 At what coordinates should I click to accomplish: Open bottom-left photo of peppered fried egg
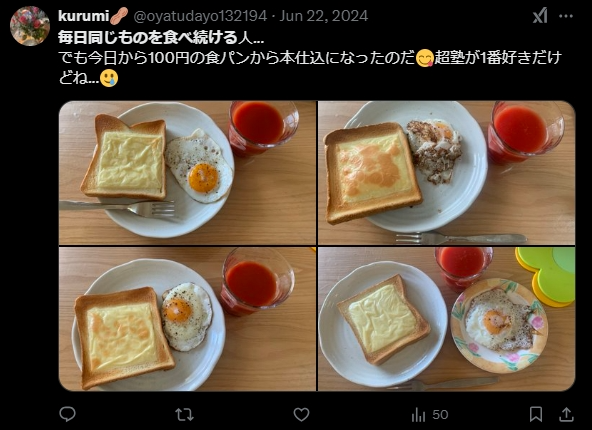coord(187,319)
